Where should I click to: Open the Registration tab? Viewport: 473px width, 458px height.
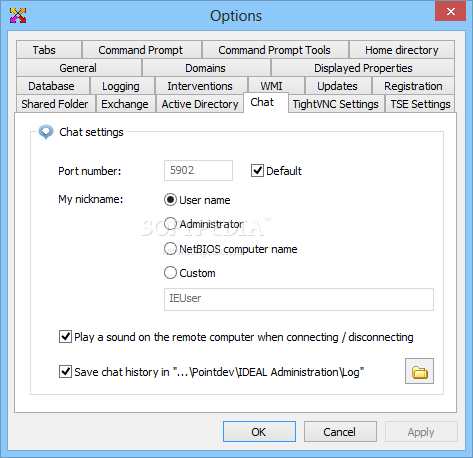click(x=413, y=86)
